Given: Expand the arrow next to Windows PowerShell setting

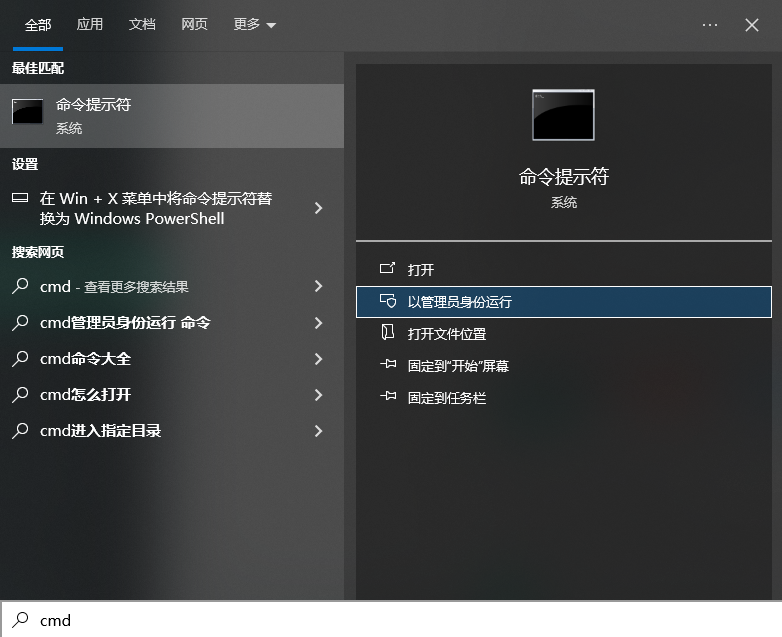Looking at the screenshot, I should point(318,208).
